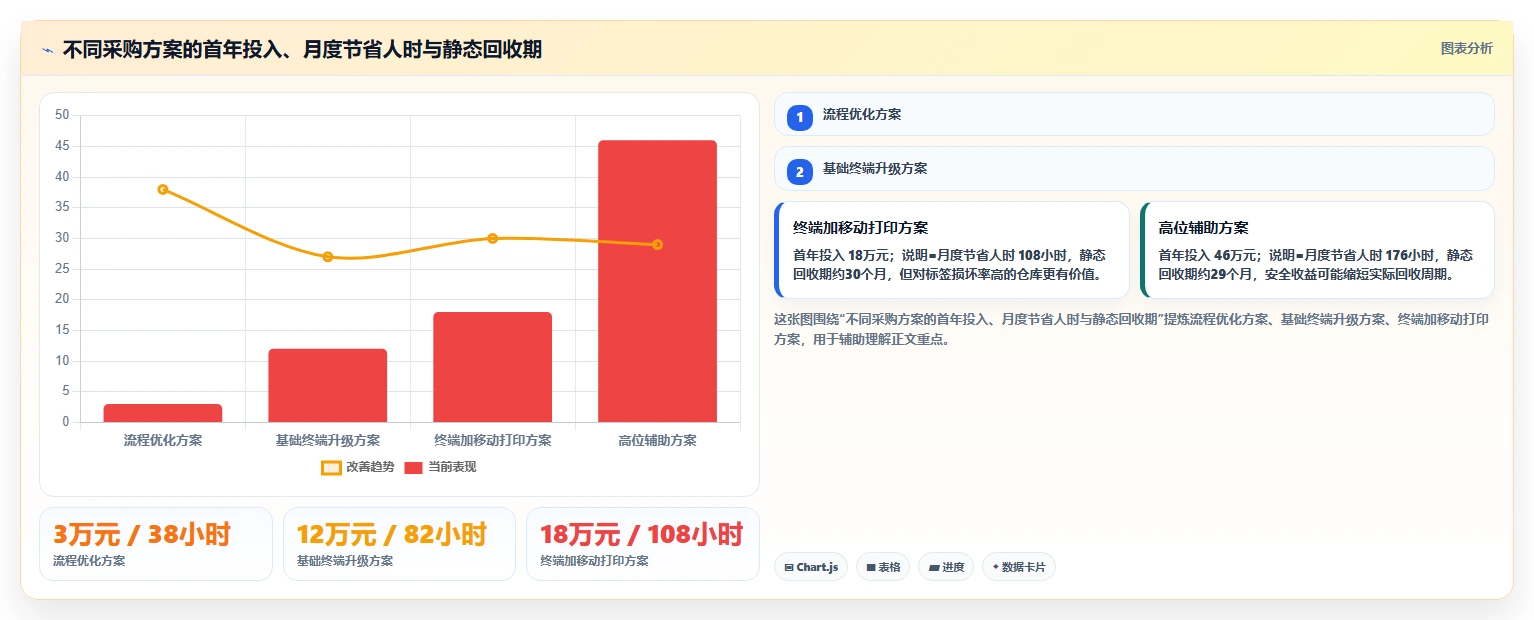Viewport: 1534px width, 620px height.
Task: Click the x-axis label 终端加移动打印方案
Action: pos(493,440)
